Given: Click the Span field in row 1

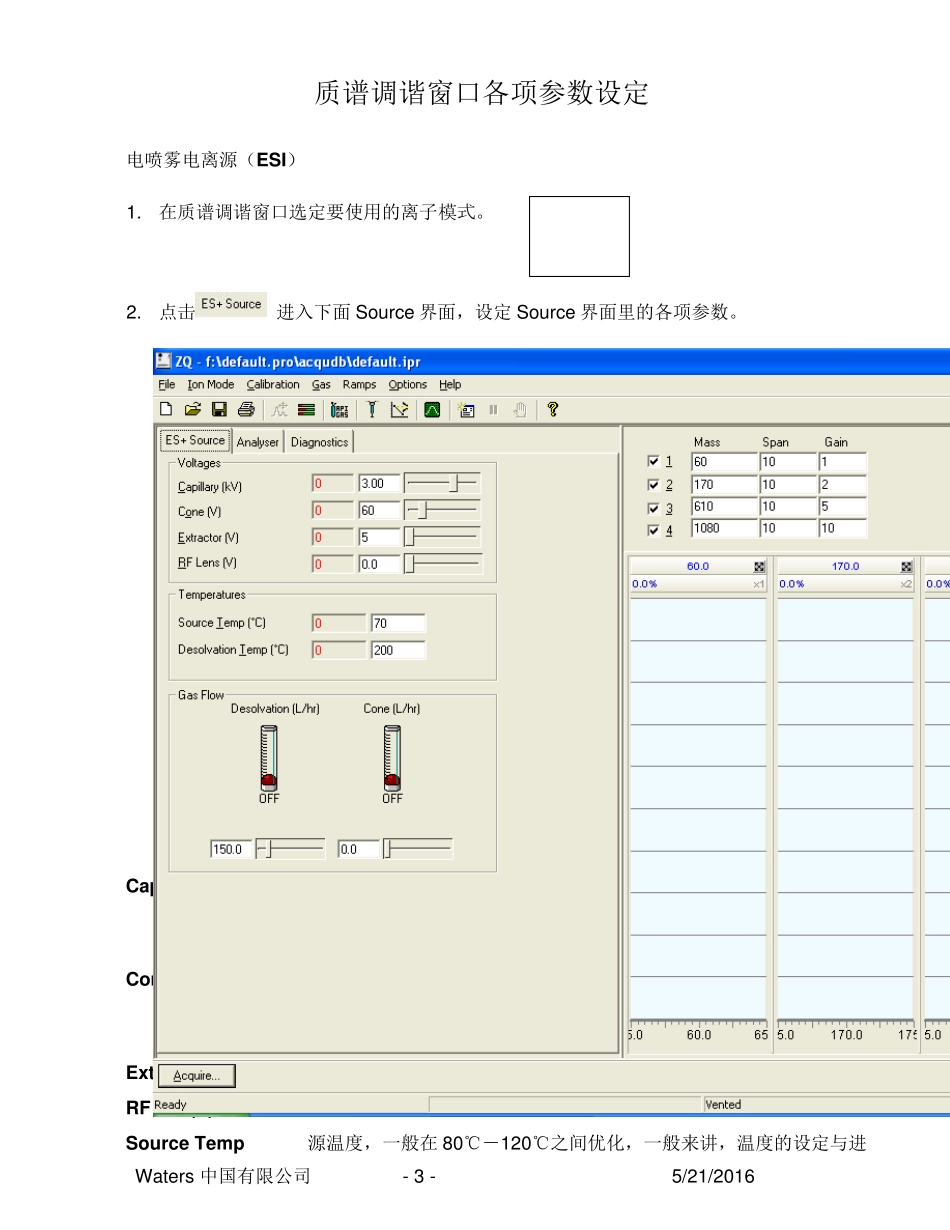Looking at the screenshot, I should pyautogui.click(x=788, y=462).
